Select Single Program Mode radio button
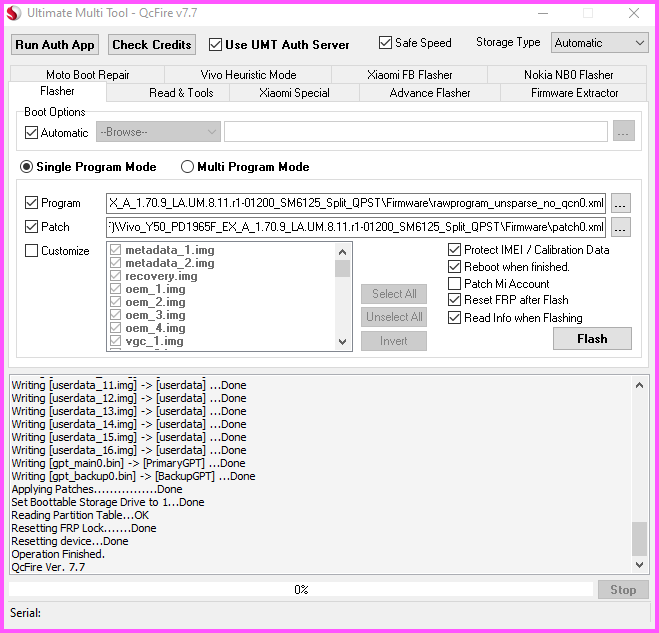This screenshot has height=633, width=659. [x=26, y=167]
